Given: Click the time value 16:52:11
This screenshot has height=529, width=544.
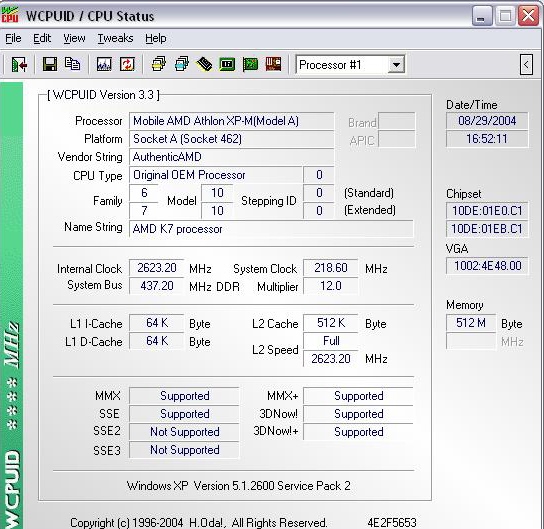Looking at the screenshot, I should click(487, 139).
